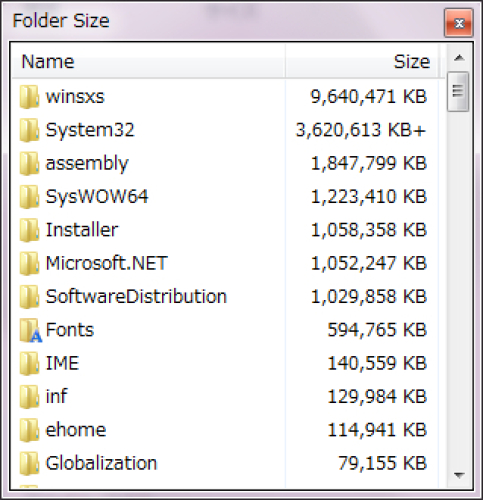Click the scrollbar down arrow
The height and width of the screenshot is (500, 483).
459,475
